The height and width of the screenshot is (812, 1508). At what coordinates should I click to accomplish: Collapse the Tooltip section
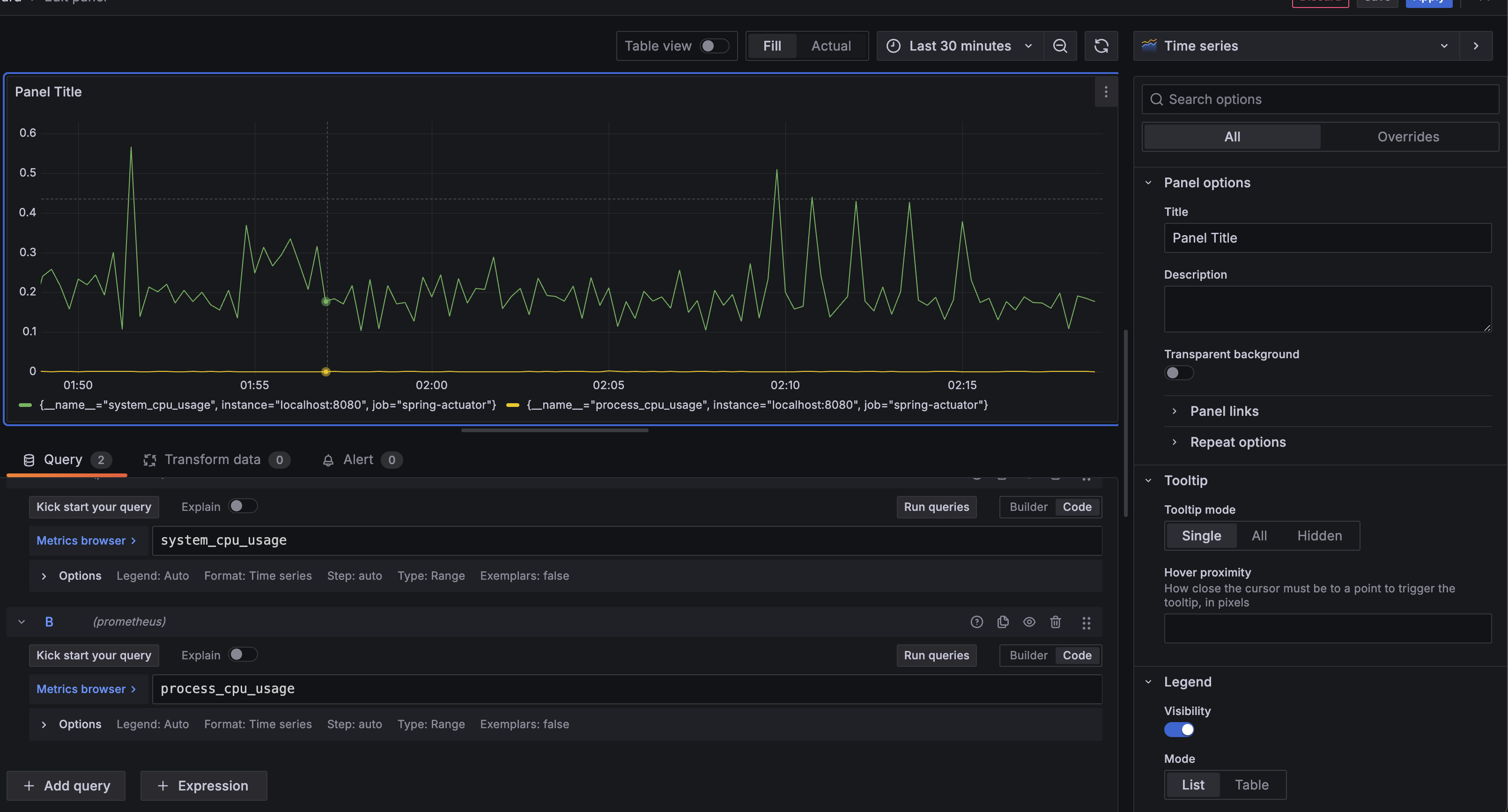pyautogui.click(x=1148, y=480)
